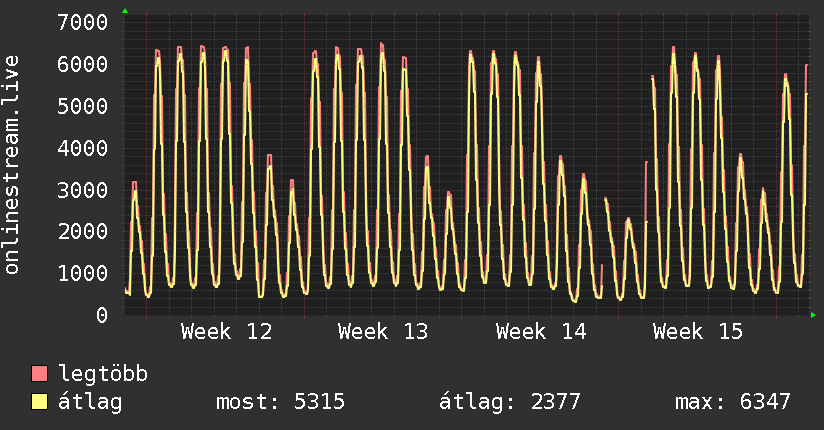824x430 pixels.
Task: Click the 1000 y-axis label
Action: coord(83,273)
